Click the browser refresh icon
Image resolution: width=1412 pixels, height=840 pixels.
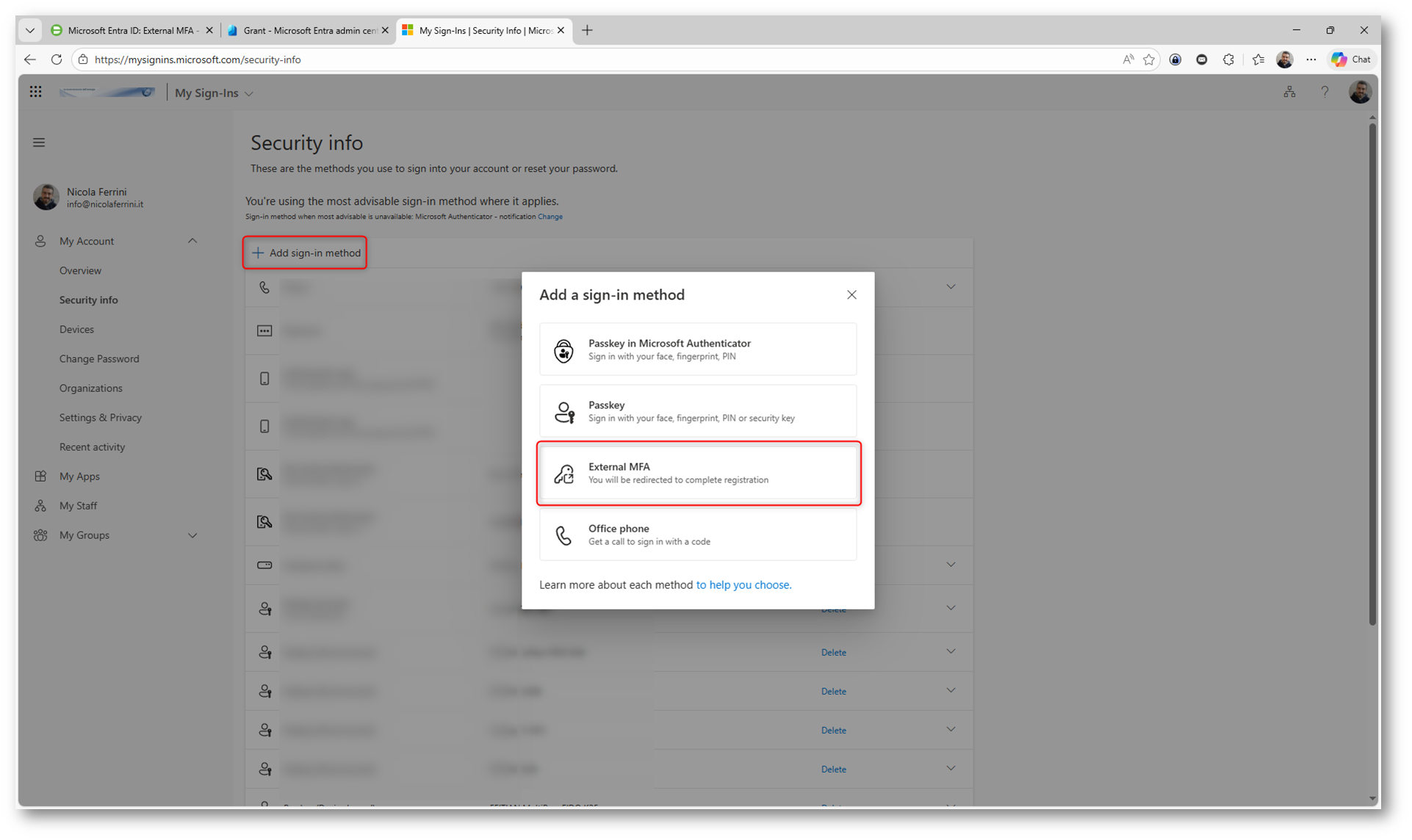(x=57, y=59)
